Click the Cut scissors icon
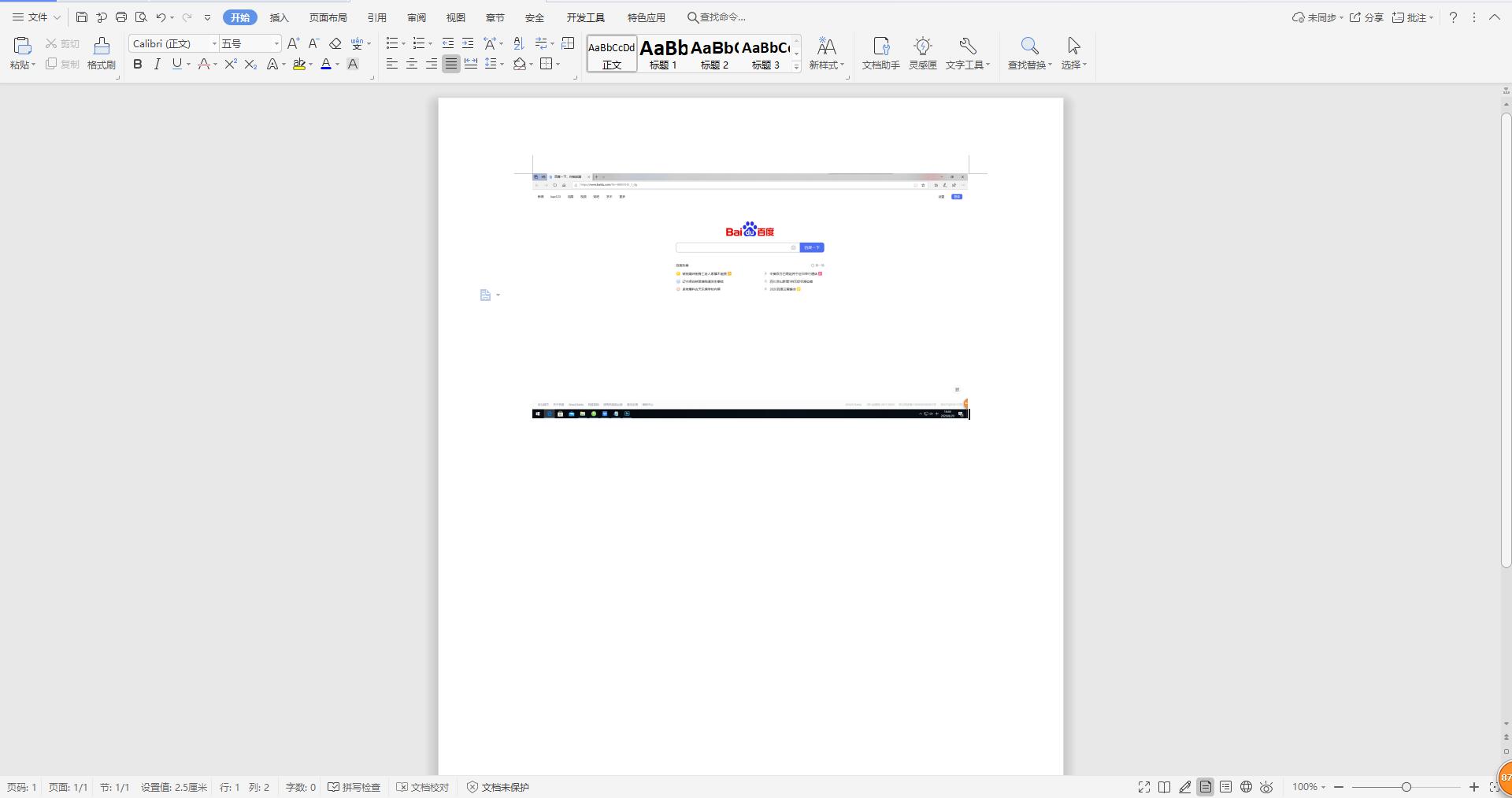 (x=51, y=43)
